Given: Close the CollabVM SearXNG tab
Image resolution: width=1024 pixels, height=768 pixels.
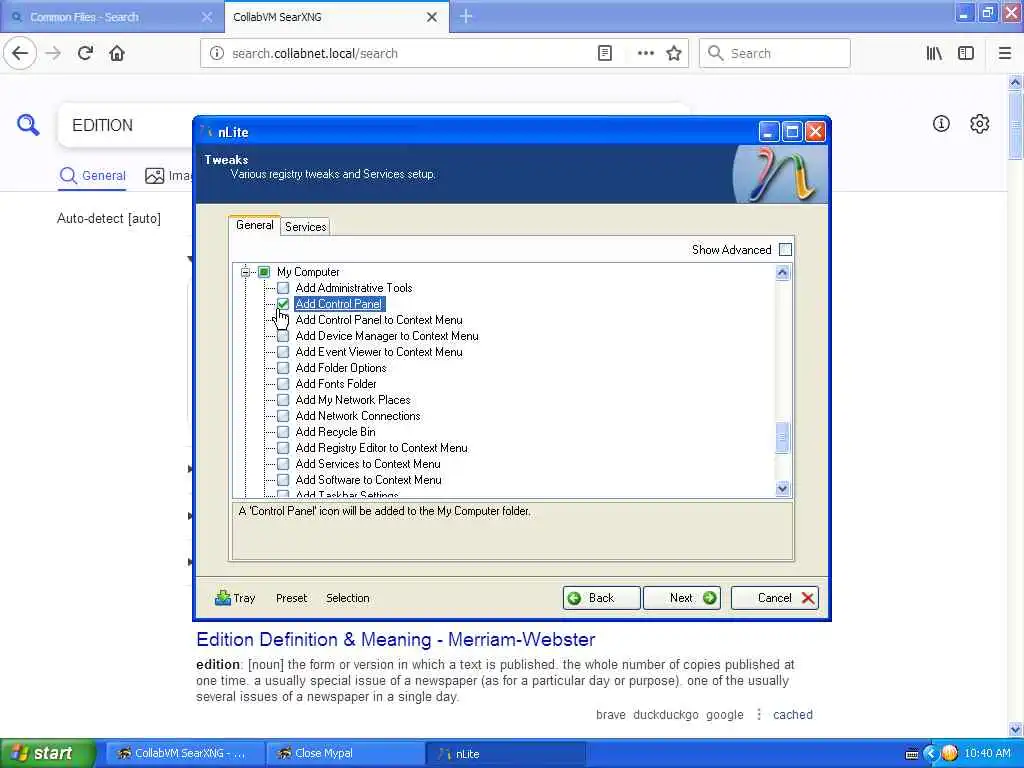Looking at the screenshot, I should pyautogui.click(x=432, y=17).
